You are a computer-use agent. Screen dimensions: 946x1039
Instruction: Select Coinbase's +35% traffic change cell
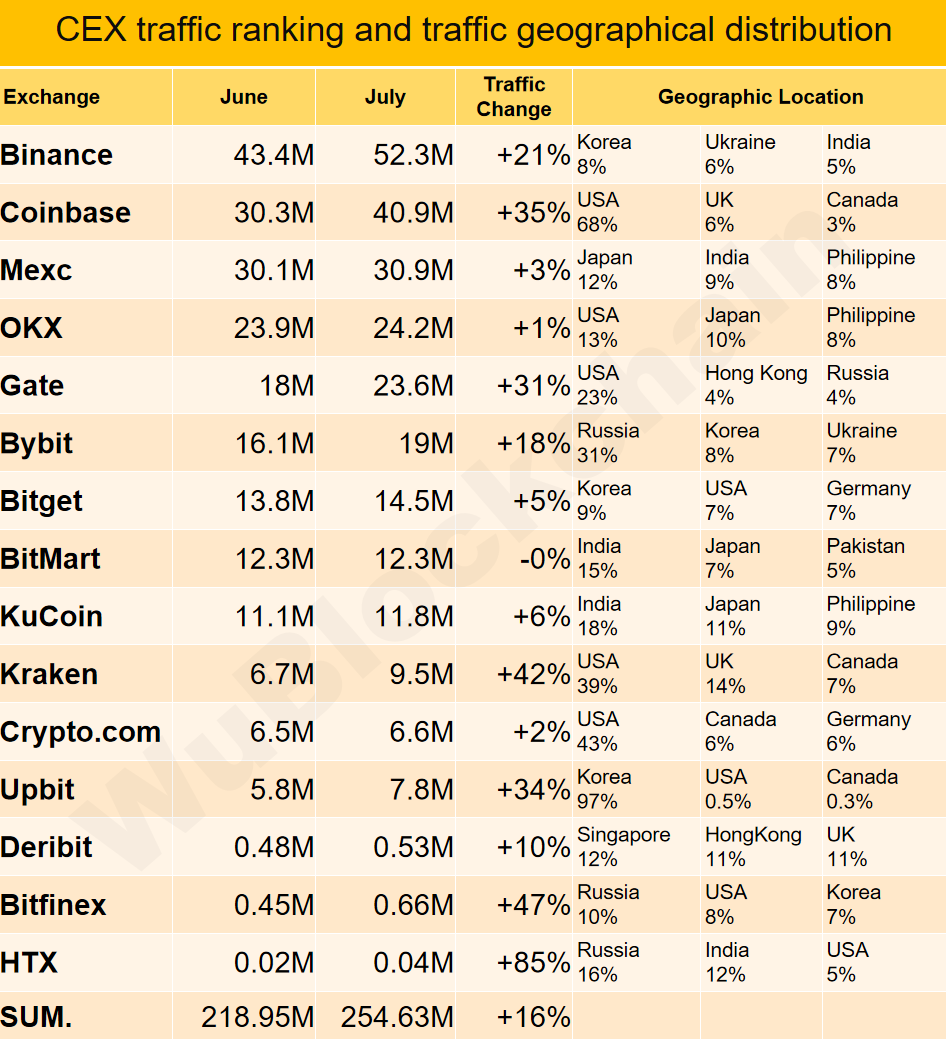click(533, 212)
